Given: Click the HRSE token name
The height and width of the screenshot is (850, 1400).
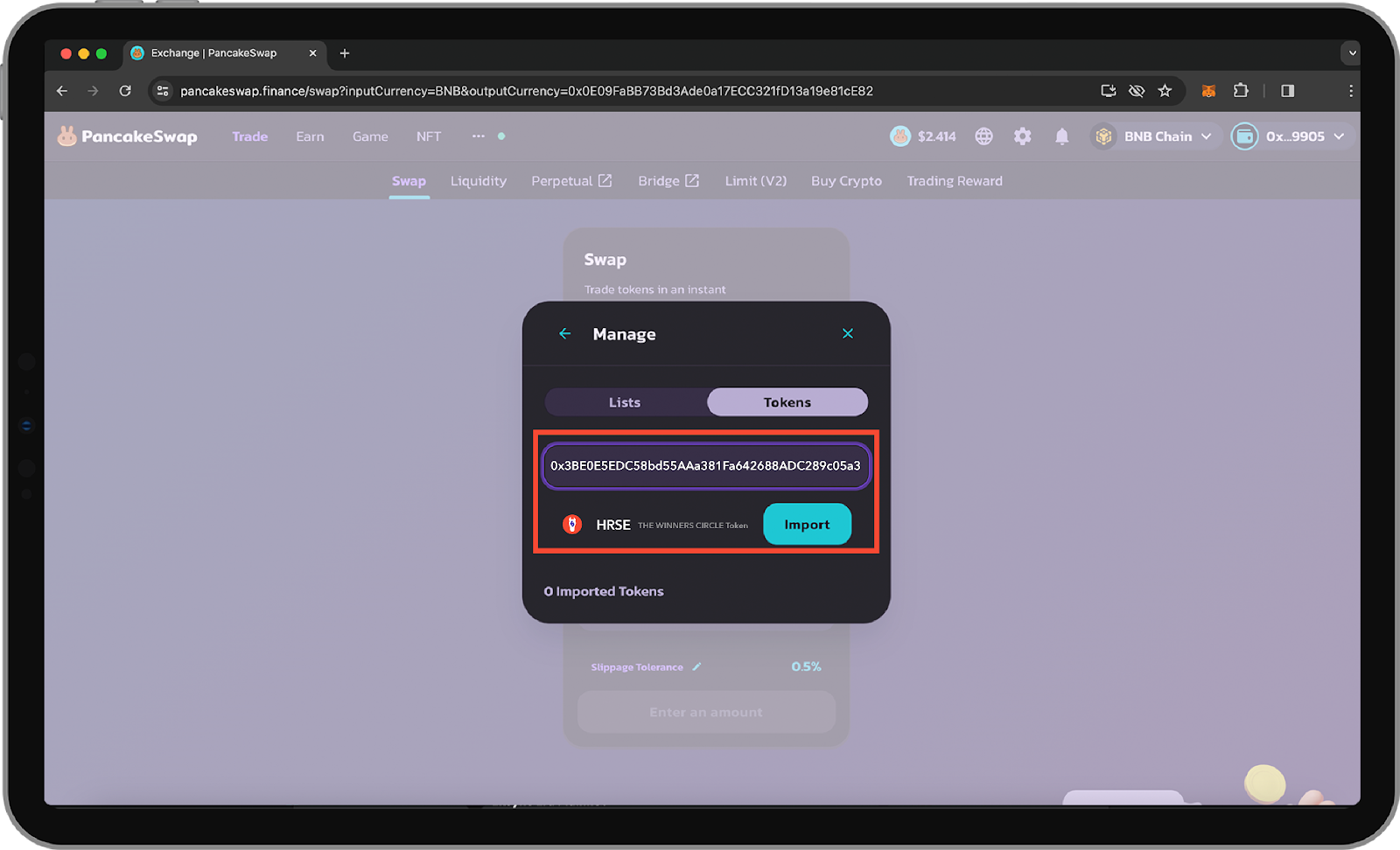Looking at the screenshot, I should click(613, 525).
